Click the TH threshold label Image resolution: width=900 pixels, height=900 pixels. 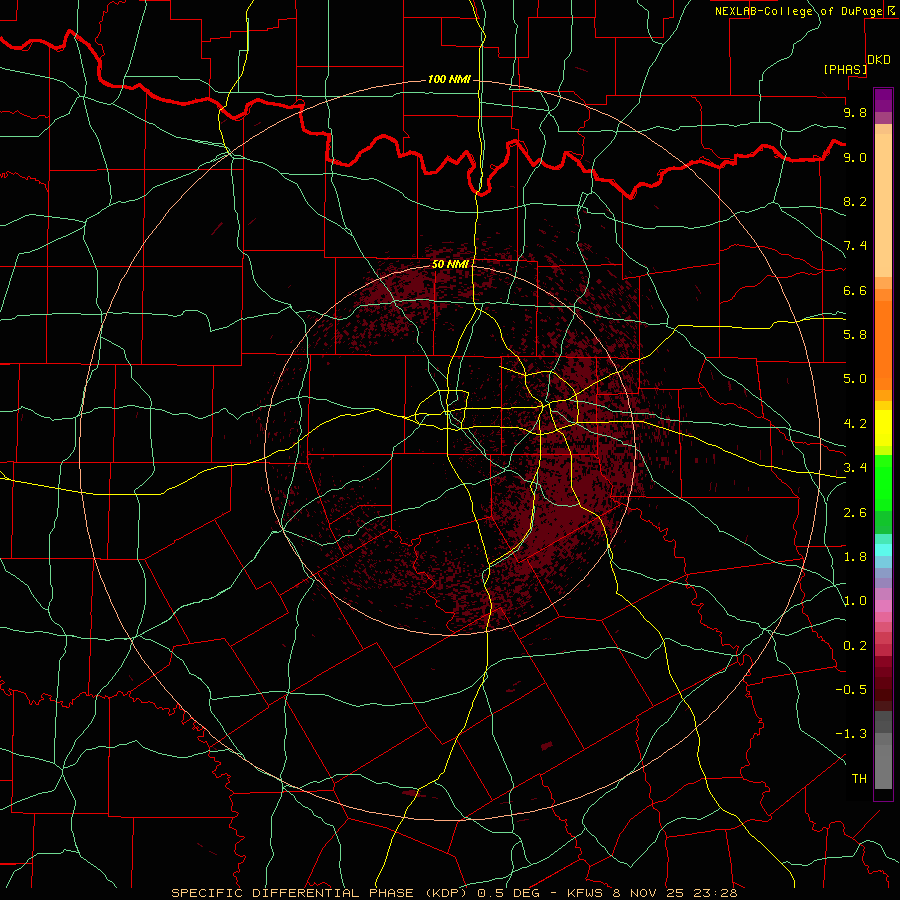pyautogui.click(x=859, y=779)
